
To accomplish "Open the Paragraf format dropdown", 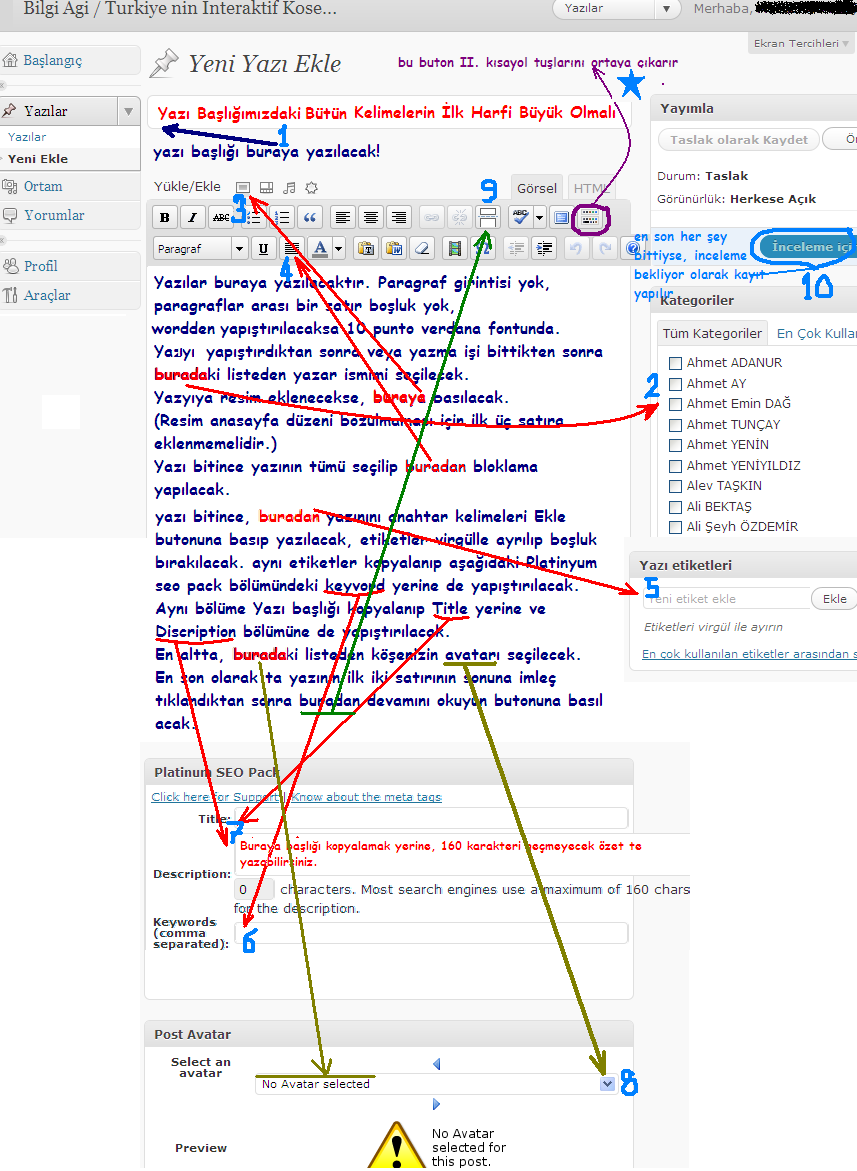I will [x=201, y=248].
